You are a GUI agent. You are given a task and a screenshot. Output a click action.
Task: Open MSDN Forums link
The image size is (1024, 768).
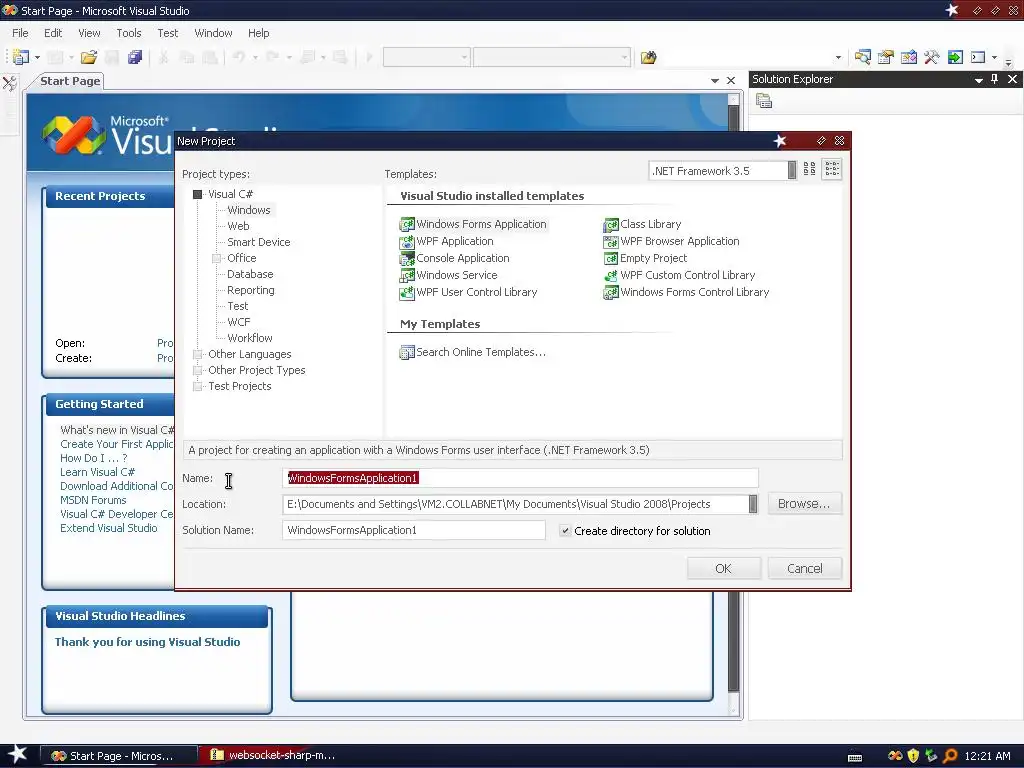pos(93,500)
